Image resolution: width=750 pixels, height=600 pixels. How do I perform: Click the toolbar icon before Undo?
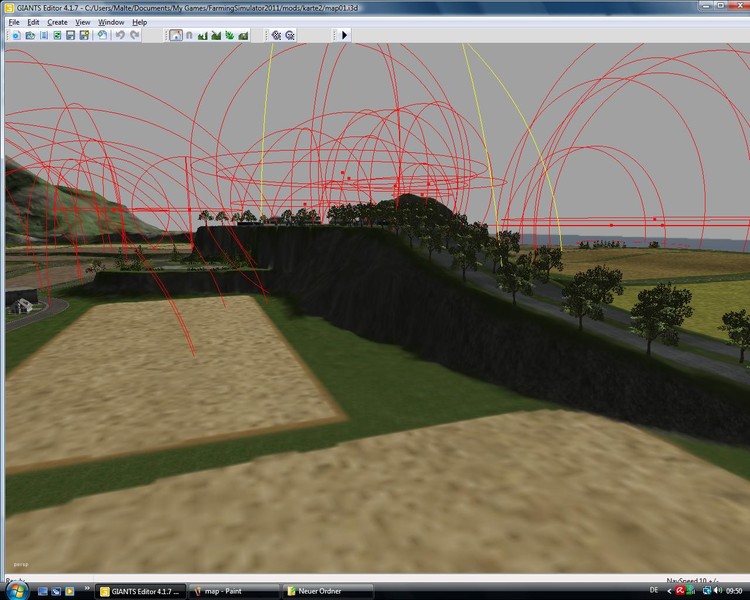coord(102,35)
